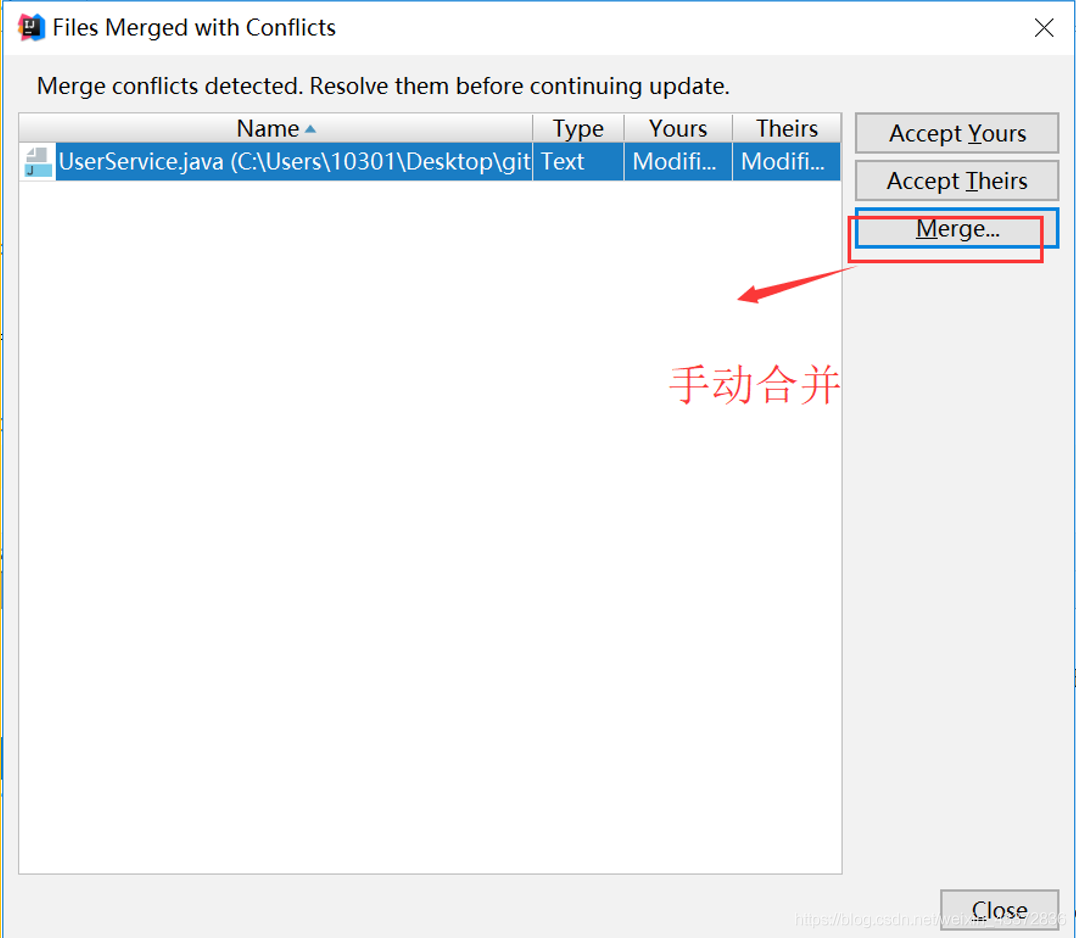Image resolution: width=1076 pixels, height=938 pixels.
Task: Click the Yours Modifi... cell
Action: tap(678, 162)
